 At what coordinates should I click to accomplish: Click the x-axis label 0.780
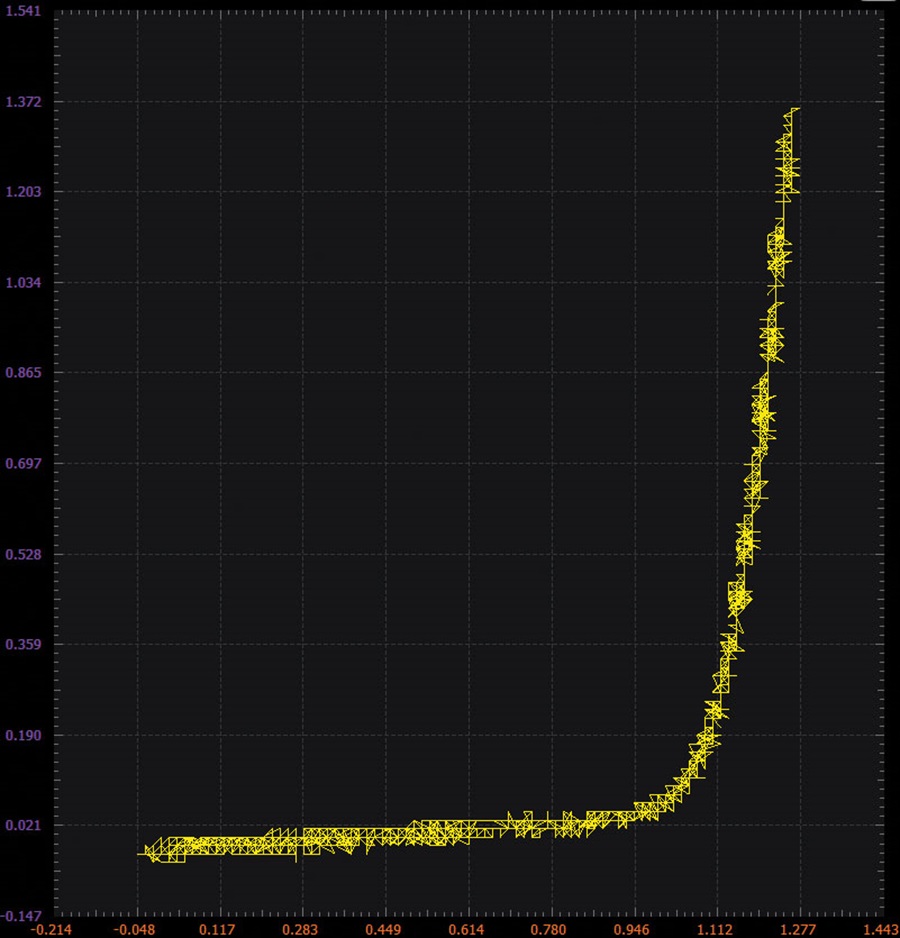tap(549, 930)
